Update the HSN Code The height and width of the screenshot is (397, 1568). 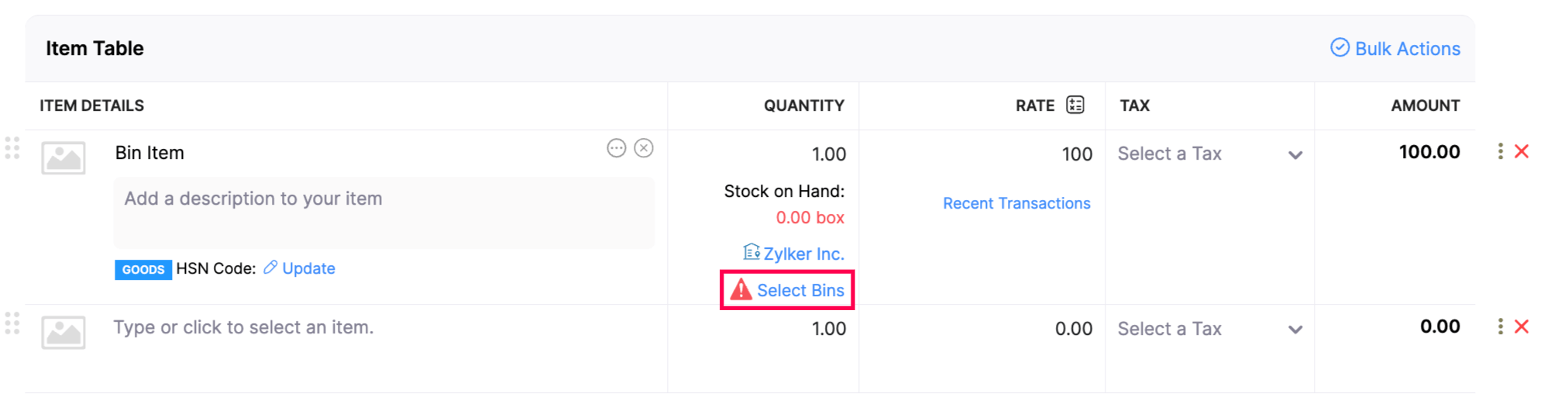[308, 268]
